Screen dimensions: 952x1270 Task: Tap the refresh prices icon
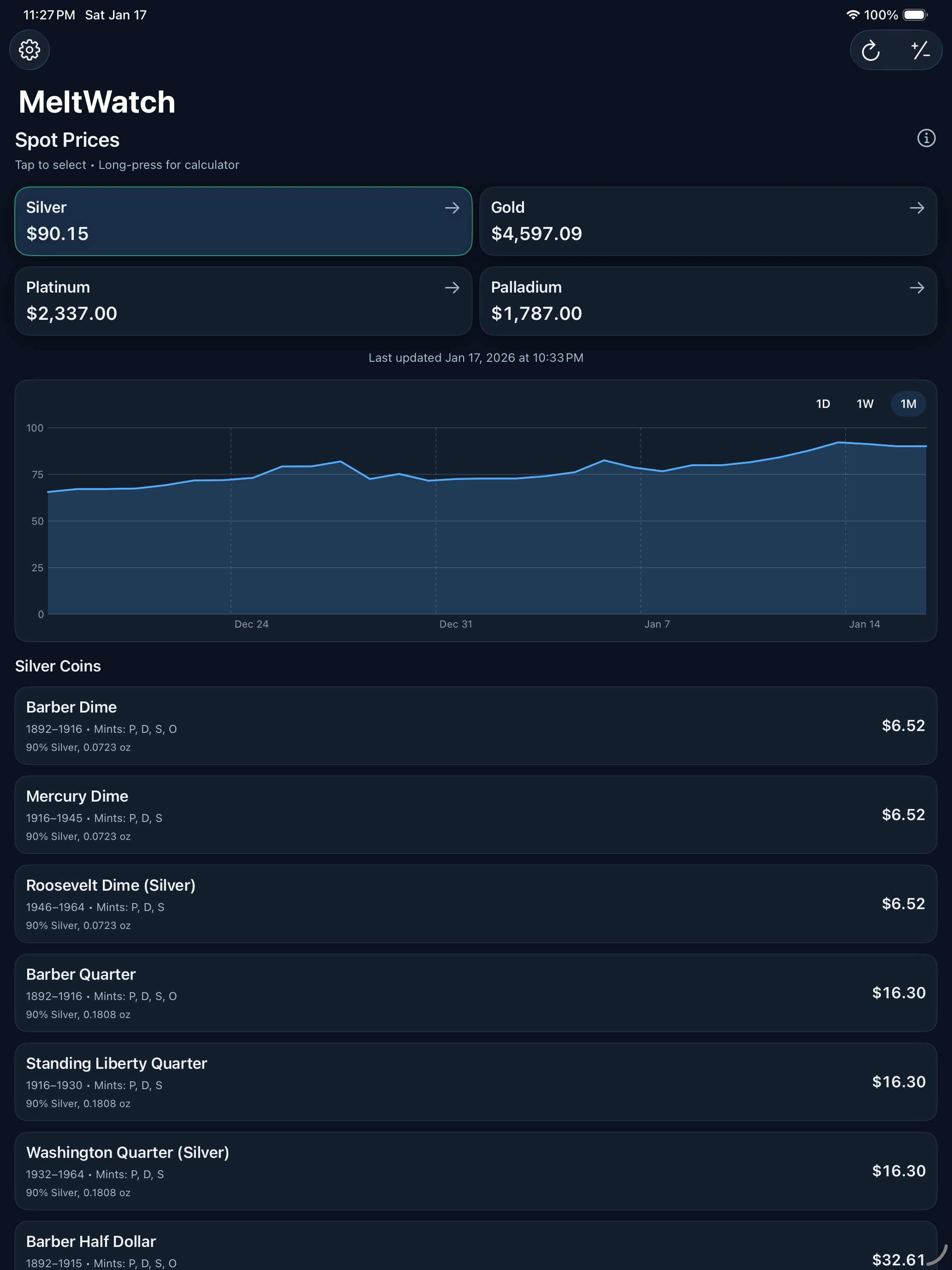coord(870,50)
